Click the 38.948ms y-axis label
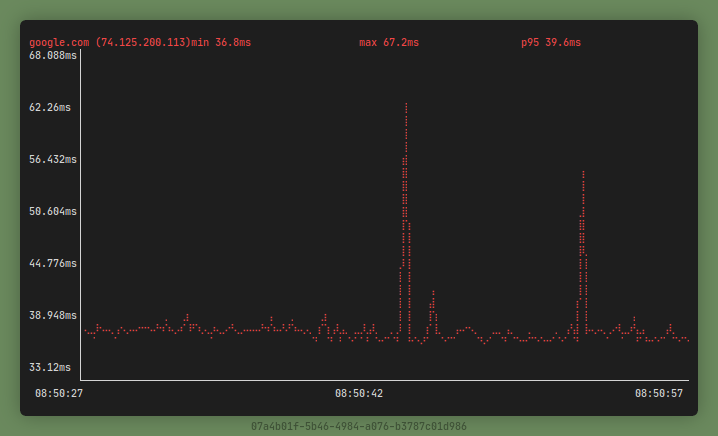The image size is (718, 436). pyautogui.click(x=53, y=316)
